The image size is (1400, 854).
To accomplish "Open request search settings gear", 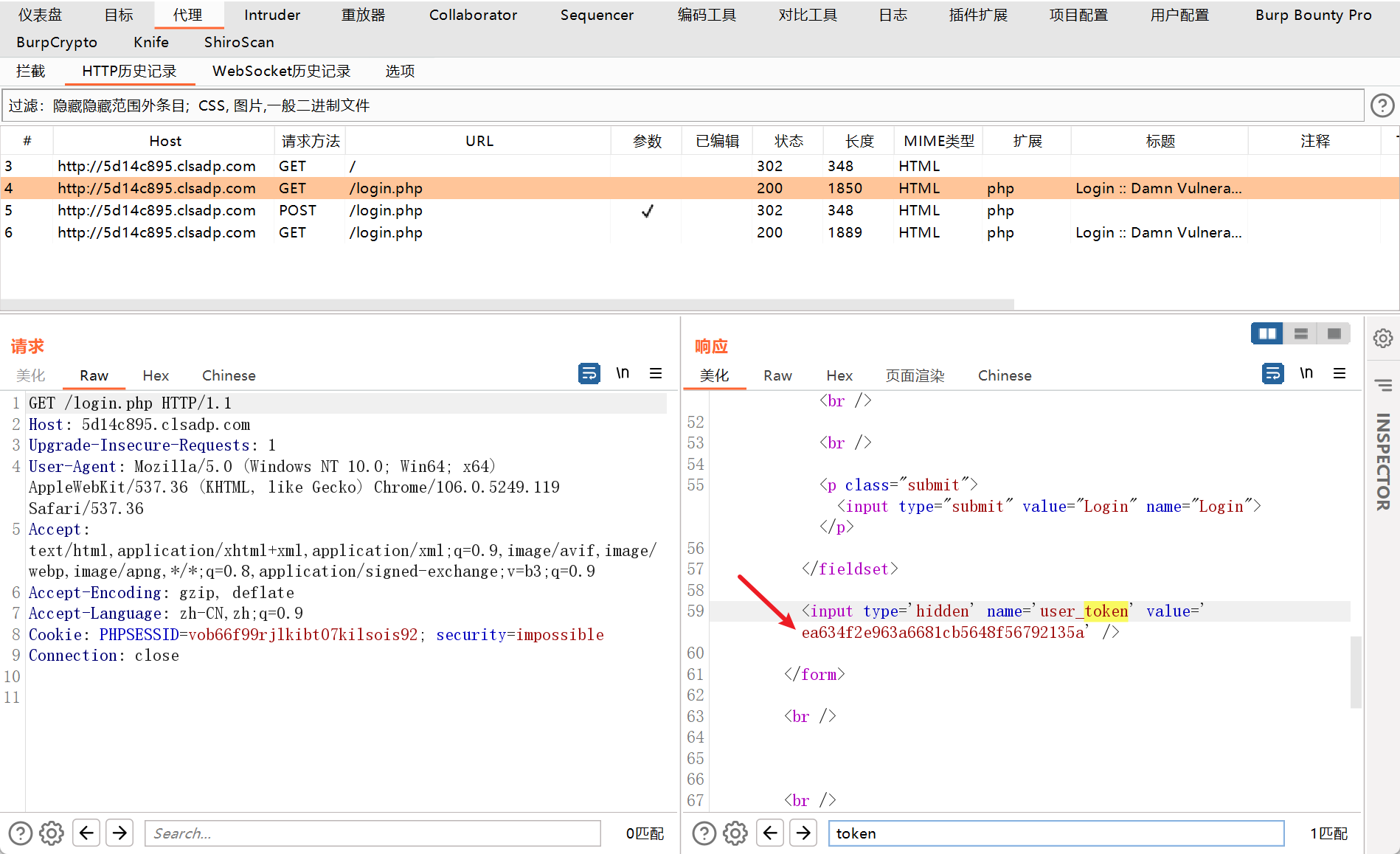I will pos(52,833).
